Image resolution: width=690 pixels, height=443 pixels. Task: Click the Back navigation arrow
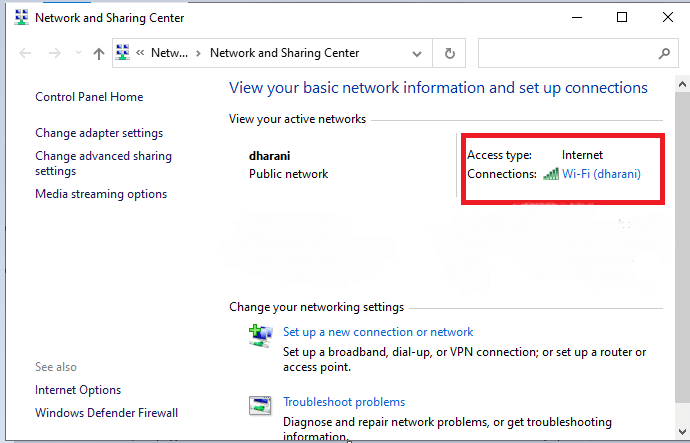25,54
